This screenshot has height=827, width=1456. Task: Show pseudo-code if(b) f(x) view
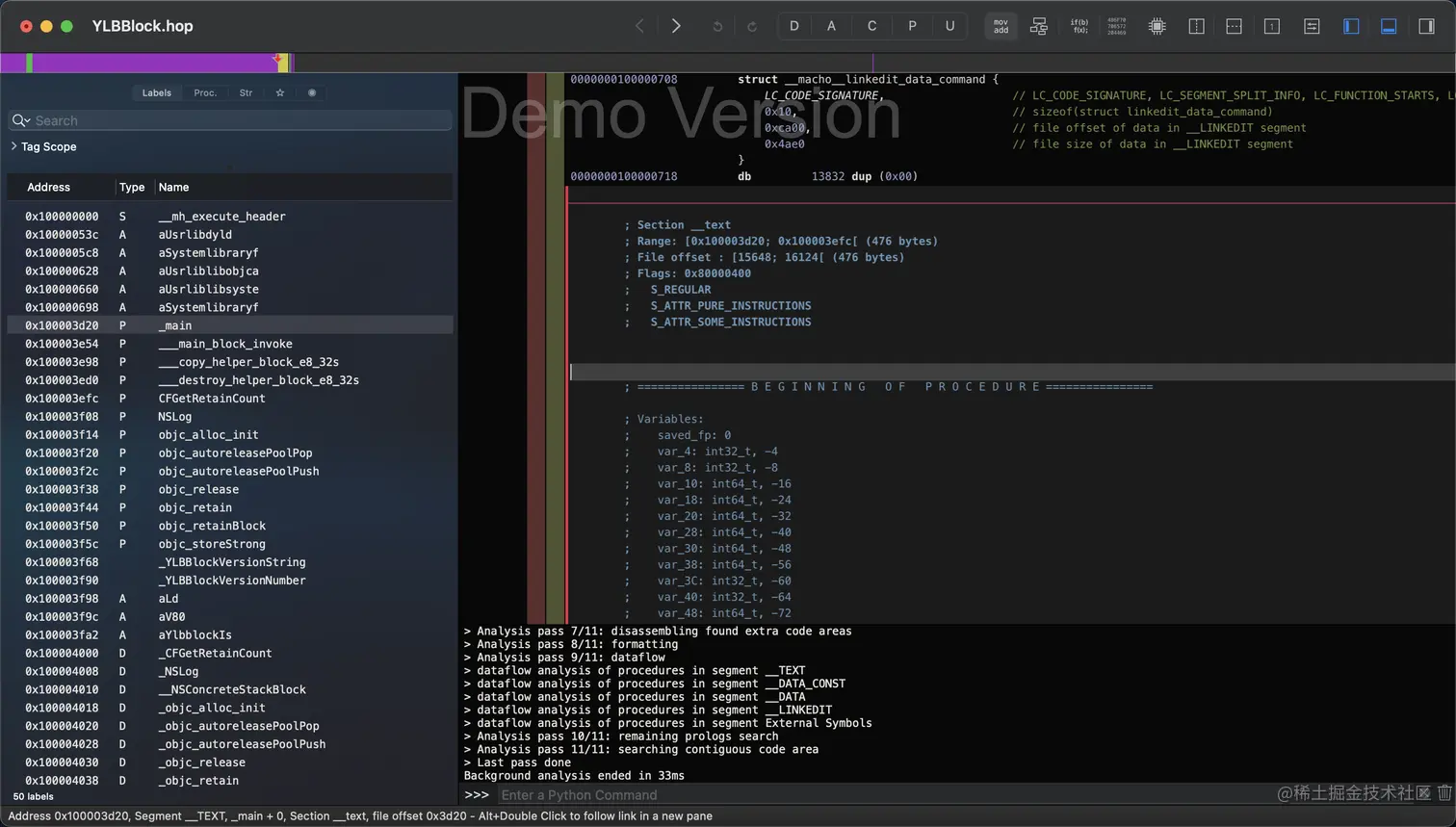tap(1079, 26)
